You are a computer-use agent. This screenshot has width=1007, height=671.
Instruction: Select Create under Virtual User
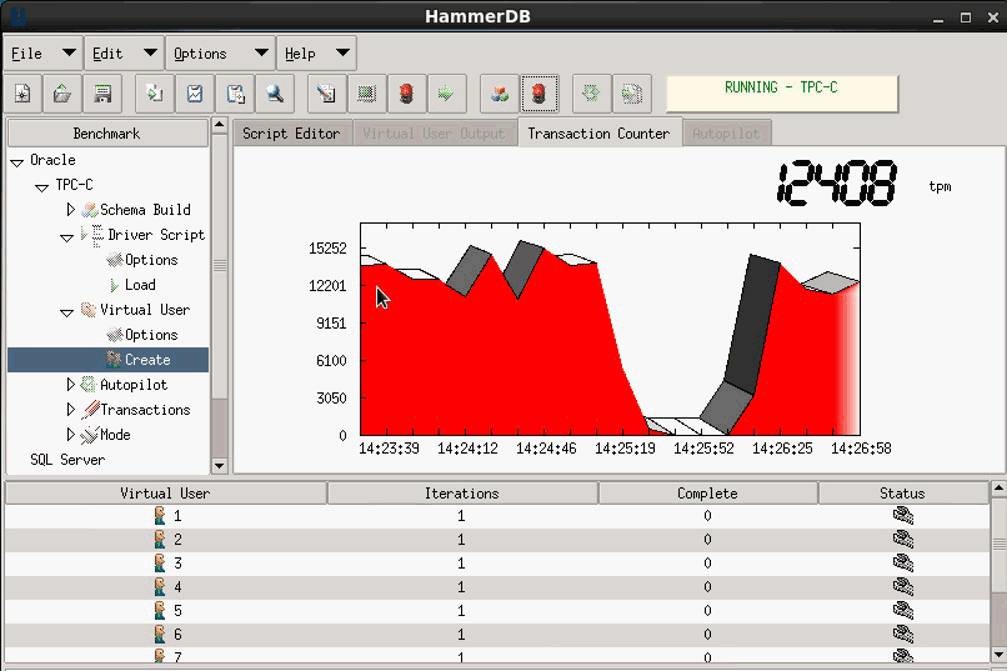click(x=108, y=360)
